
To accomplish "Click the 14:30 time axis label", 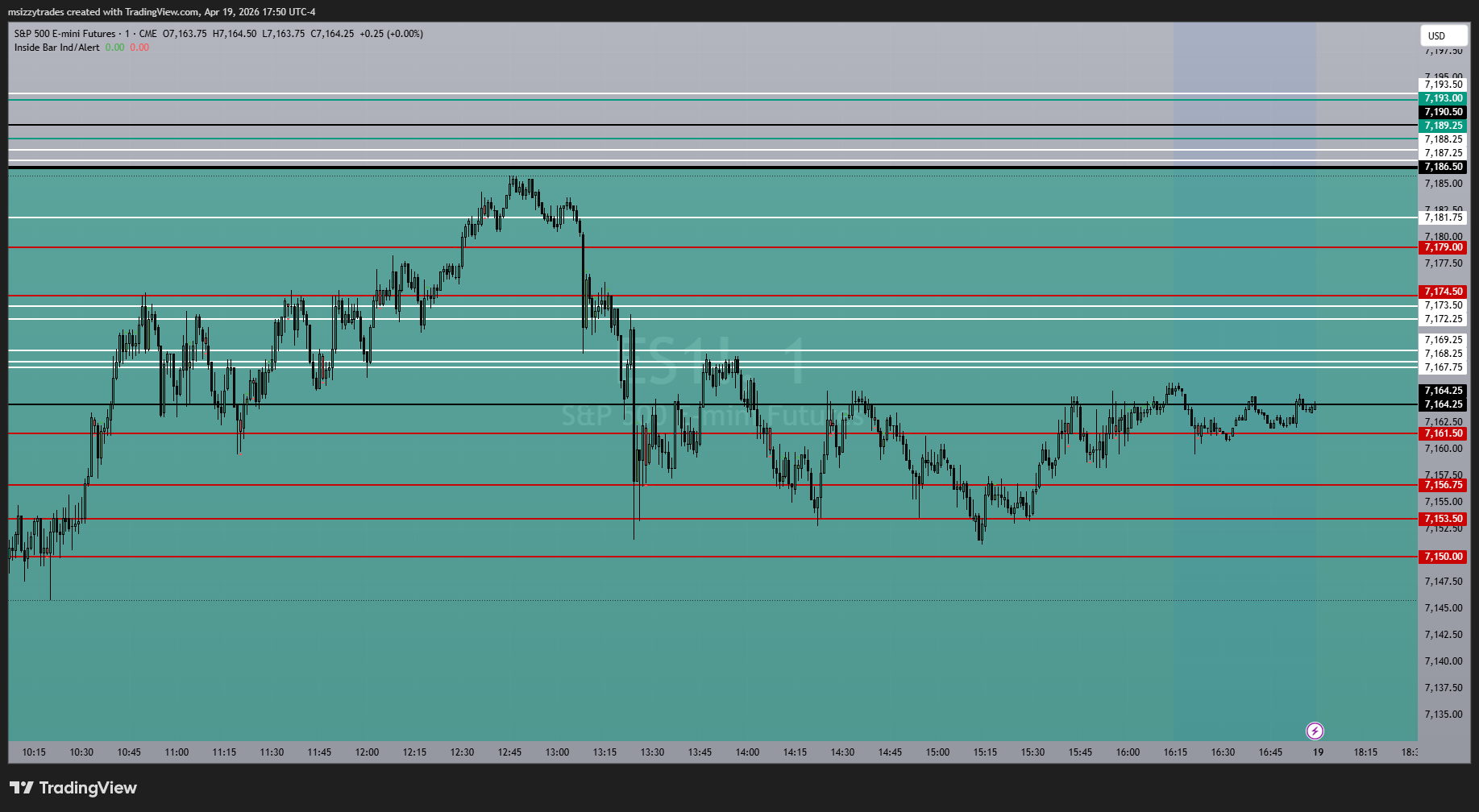I will 842,752.
